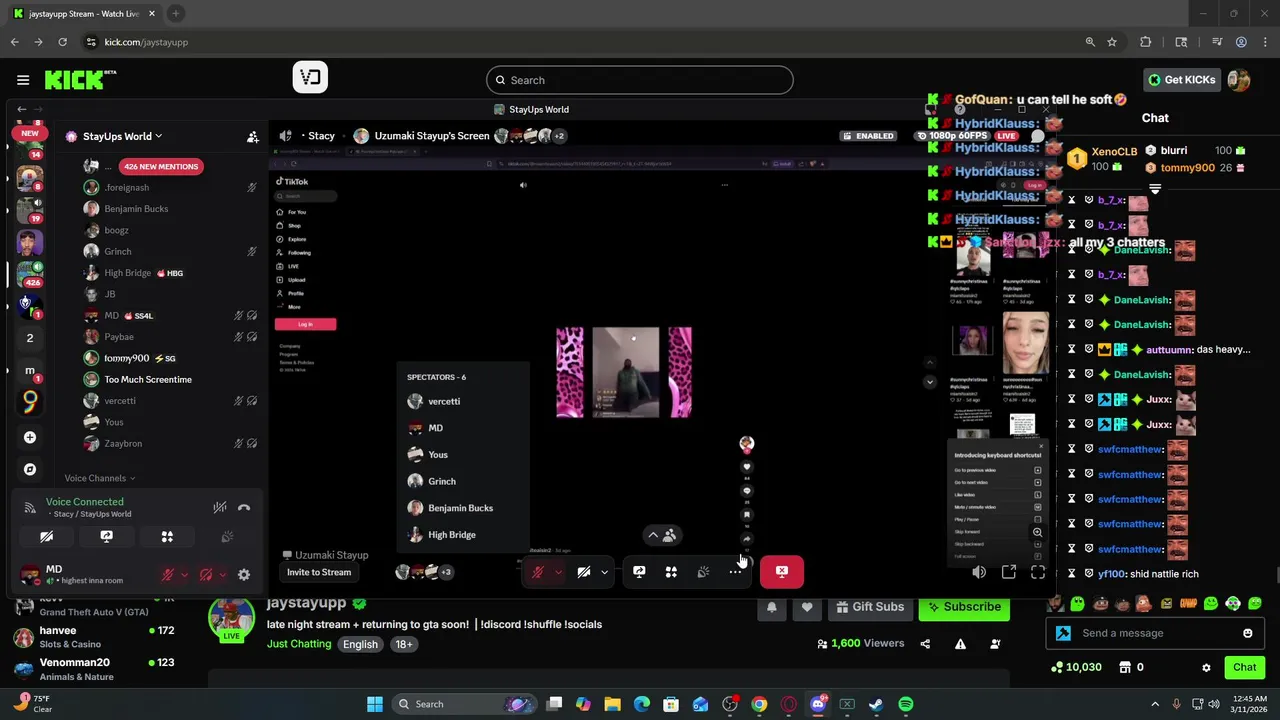The height and width of the screenshot is (720, 1280).
Task: Open the soundboard in the stream control bar
Action: pyautogui.click(x=703, y=572)
